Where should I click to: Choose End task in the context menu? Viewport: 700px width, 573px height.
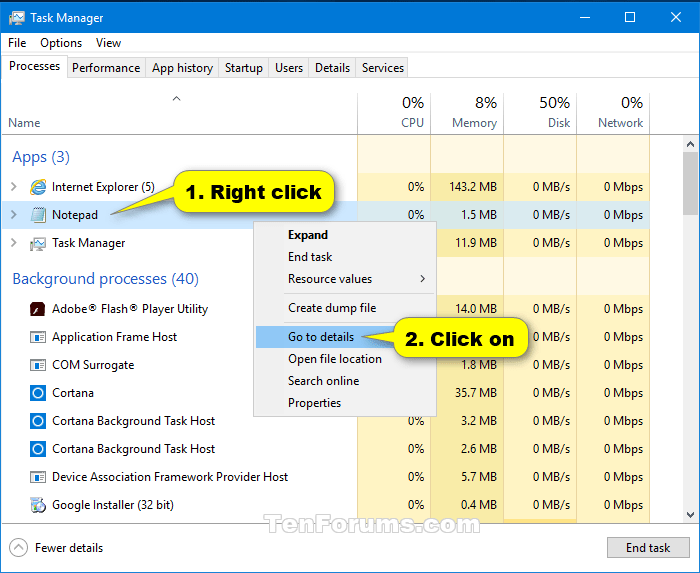(346, 257)
